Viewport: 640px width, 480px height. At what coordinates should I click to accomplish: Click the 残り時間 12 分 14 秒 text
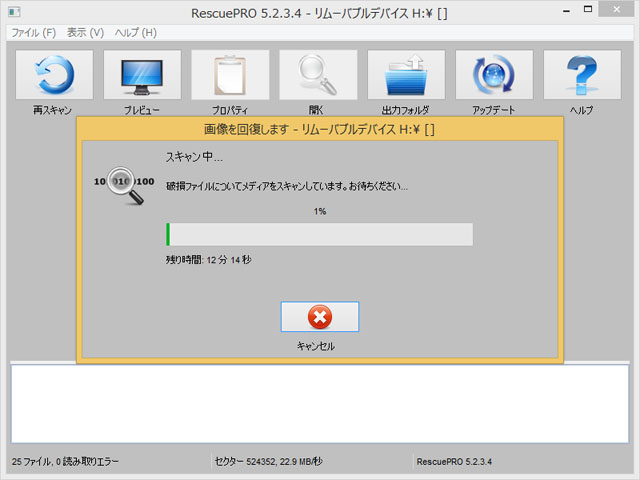coord(209,260)
